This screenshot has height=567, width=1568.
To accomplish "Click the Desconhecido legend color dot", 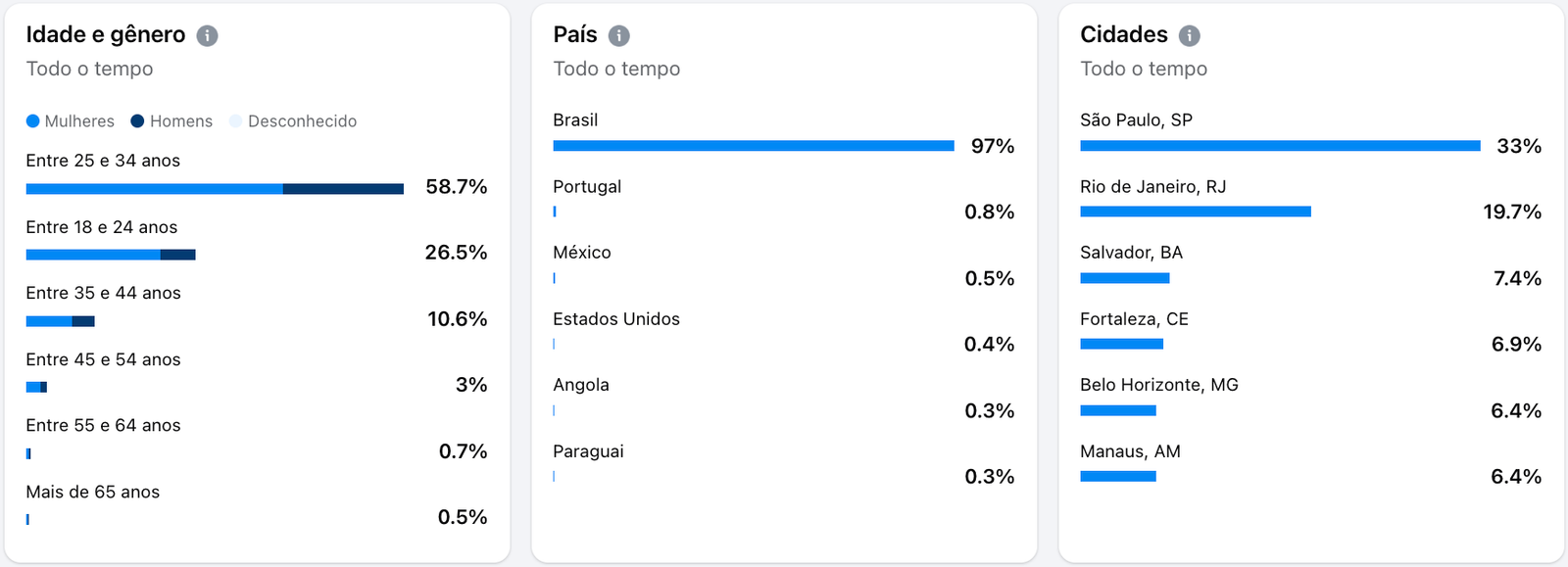I will click(x=235, y=121).
